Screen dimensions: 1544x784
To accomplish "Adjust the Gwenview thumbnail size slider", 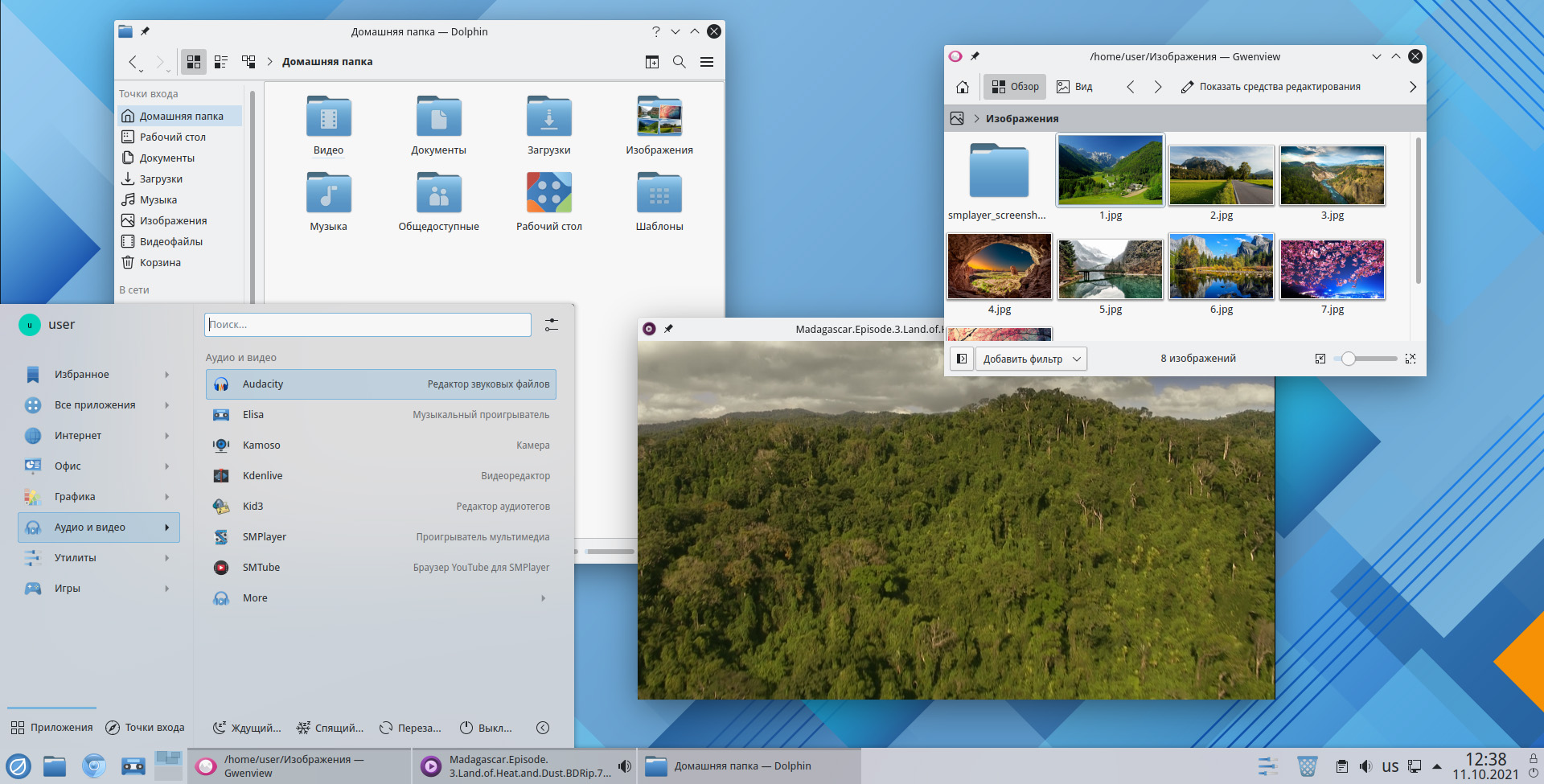I will [1365, 359].
